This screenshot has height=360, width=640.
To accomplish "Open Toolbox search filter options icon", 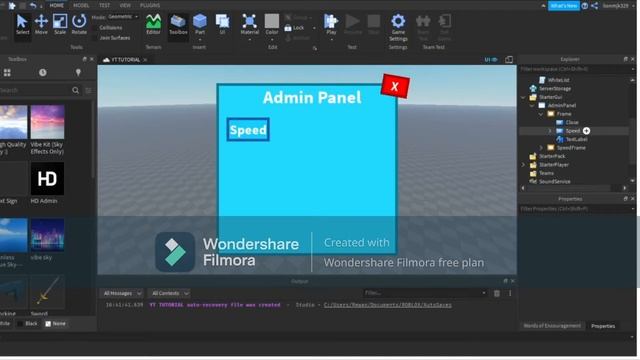I will click(88, 90).
